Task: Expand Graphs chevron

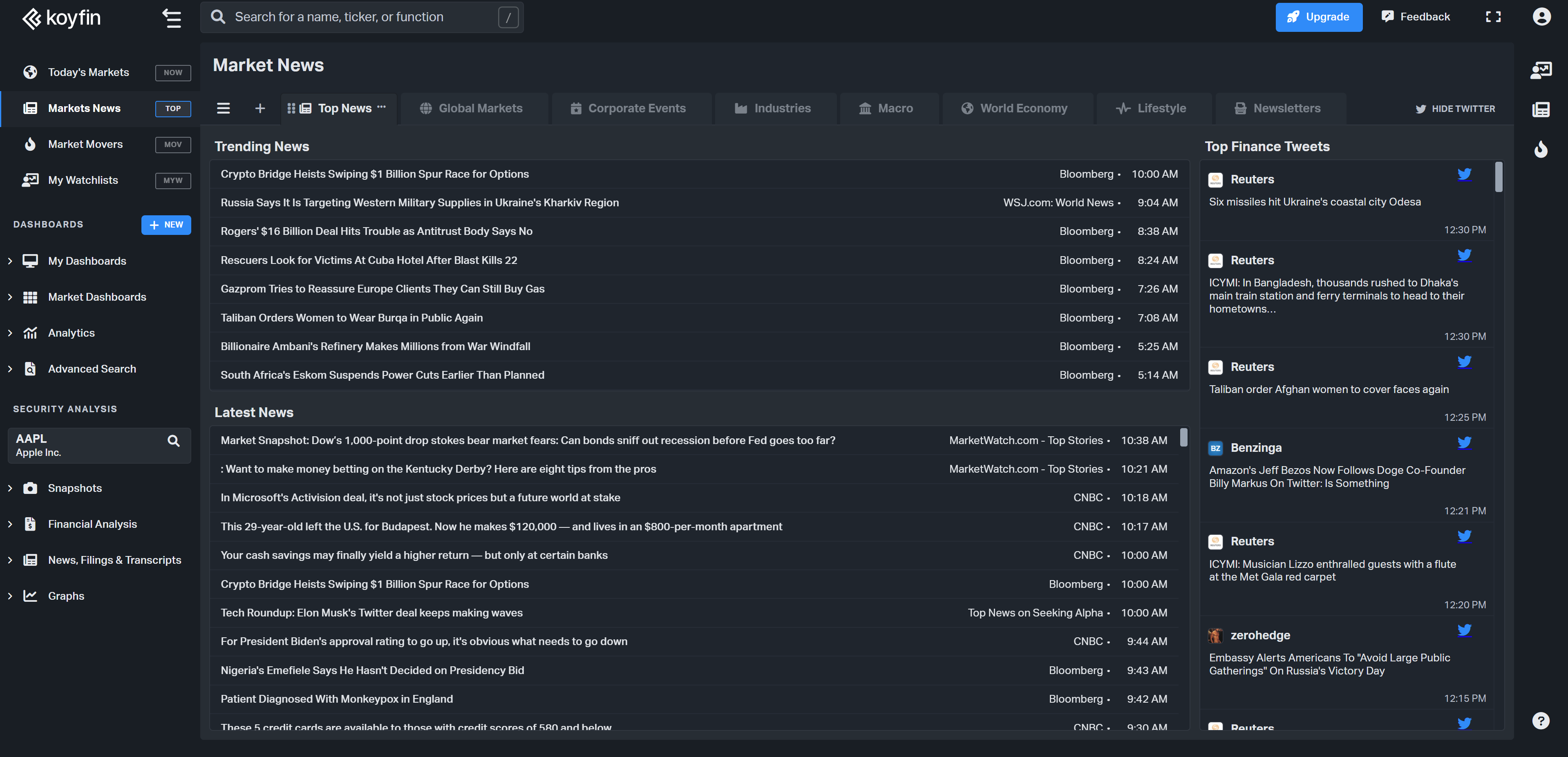Action: pyautogui.click(x=10, y=596)
